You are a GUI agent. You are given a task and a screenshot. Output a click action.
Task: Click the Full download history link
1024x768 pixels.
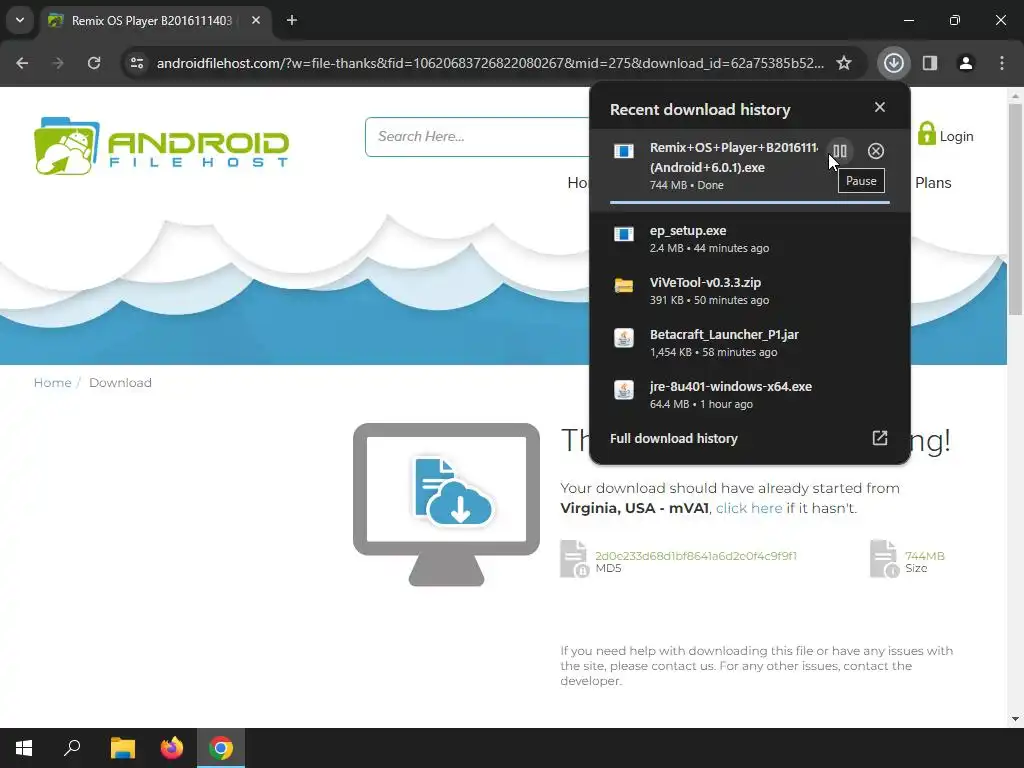pyautogui.click(x=673, y=438)
